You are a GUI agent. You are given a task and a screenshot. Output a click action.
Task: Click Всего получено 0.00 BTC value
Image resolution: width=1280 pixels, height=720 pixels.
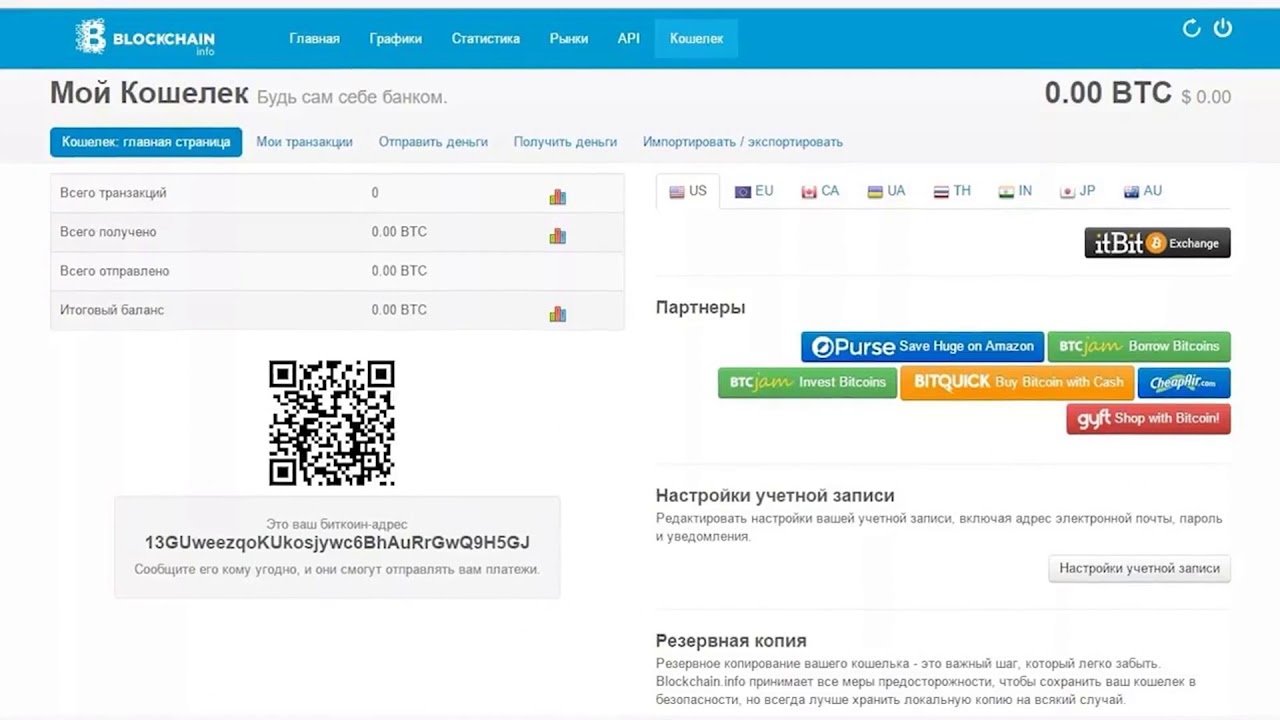(x=399, y=232)
